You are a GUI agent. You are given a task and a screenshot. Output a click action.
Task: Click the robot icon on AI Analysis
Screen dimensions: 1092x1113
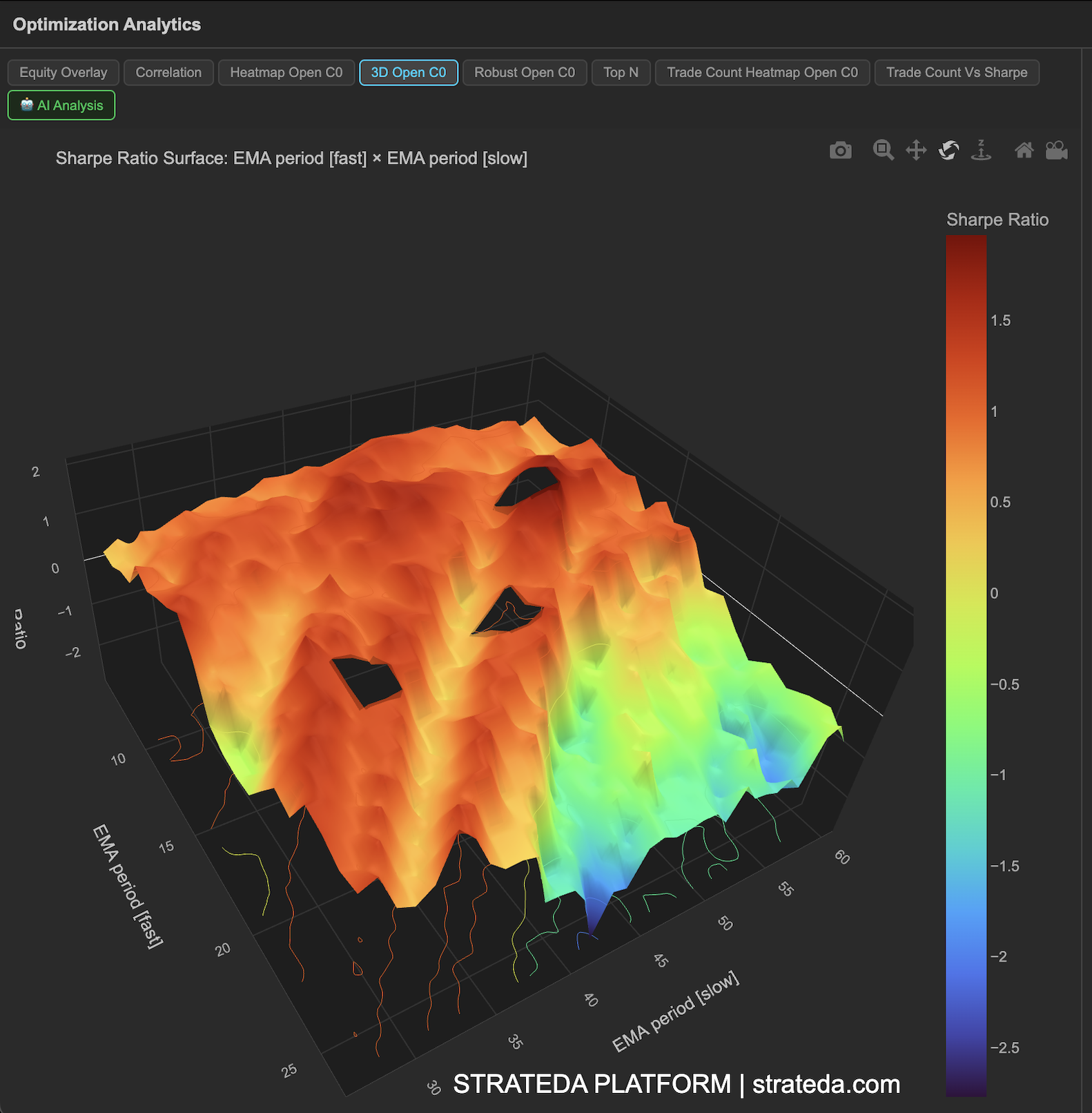pos(27,105)
